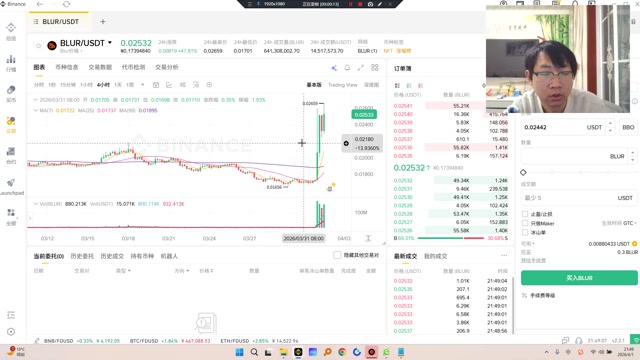Open more options dots in latest trades

click(504, 256)
